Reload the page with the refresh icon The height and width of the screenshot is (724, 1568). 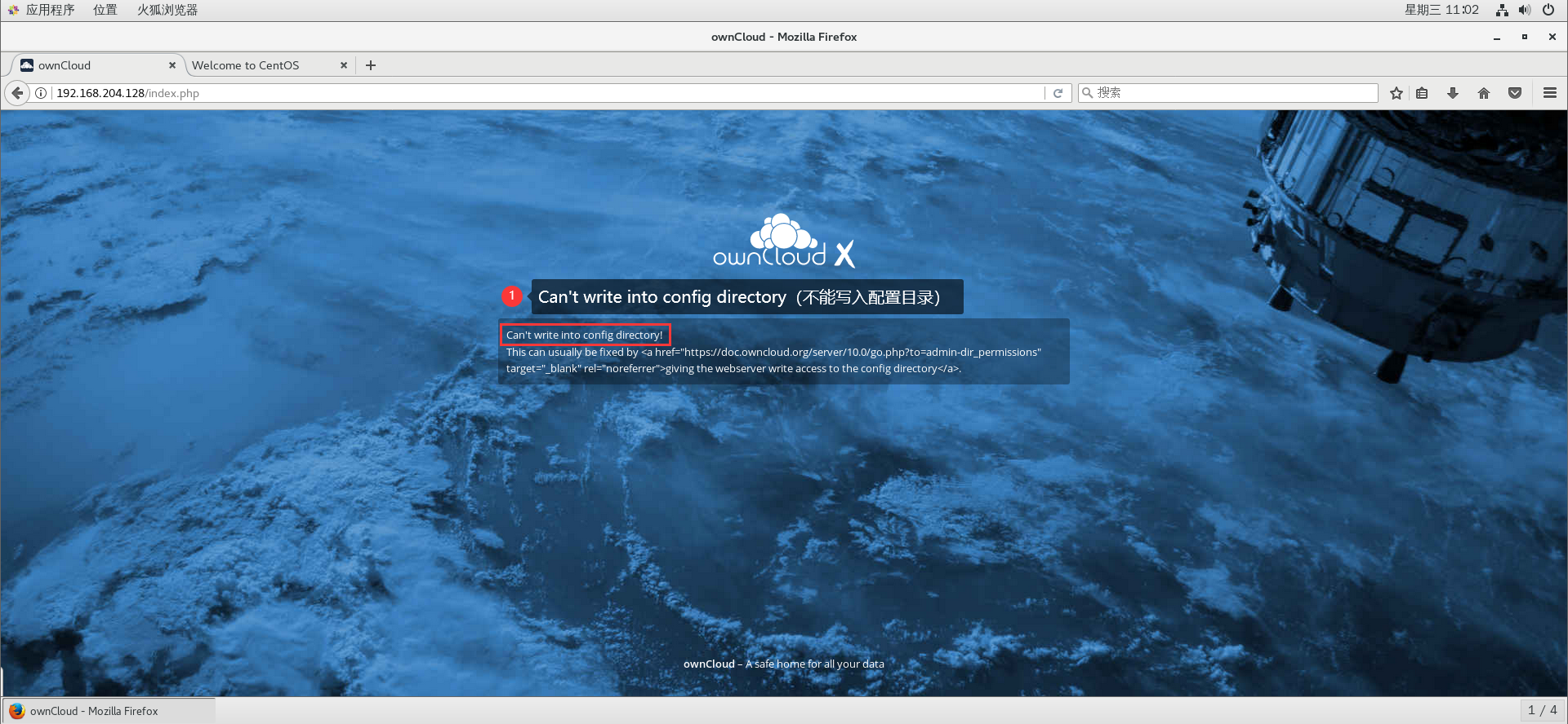point(1058,93)
